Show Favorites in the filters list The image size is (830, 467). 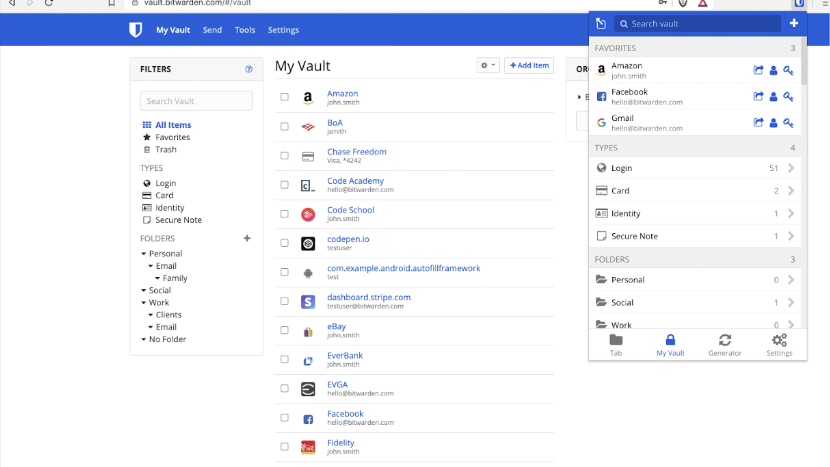click(172, 137)
